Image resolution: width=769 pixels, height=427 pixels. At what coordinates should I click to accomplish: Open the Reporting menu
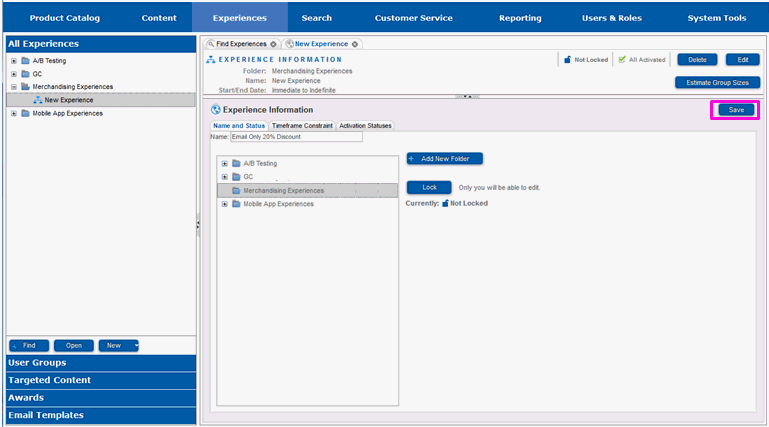(520, 18)
